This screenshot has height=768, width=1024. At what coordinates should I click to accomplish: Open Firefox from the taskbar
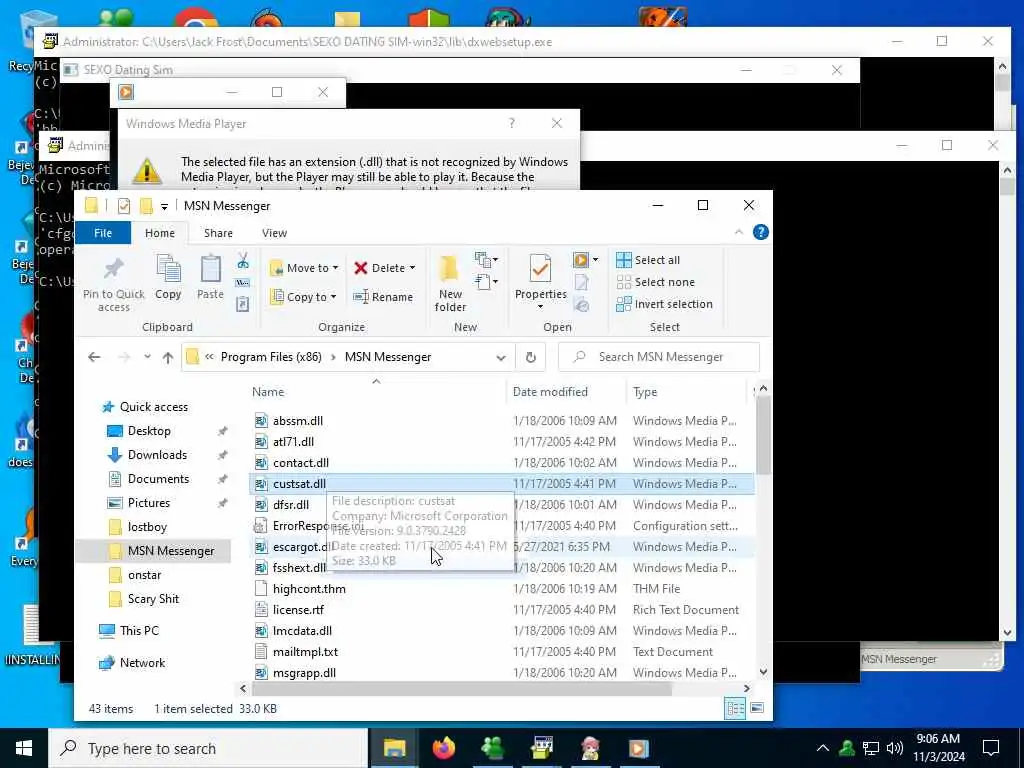click(444, 748)
